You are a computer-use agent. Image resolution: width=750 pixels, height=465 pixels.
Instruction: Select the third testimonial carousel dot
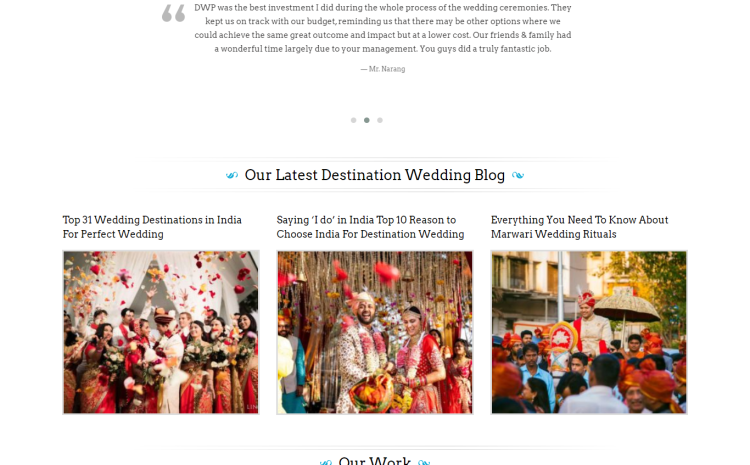pyautogui.click(x=380, y=120)
